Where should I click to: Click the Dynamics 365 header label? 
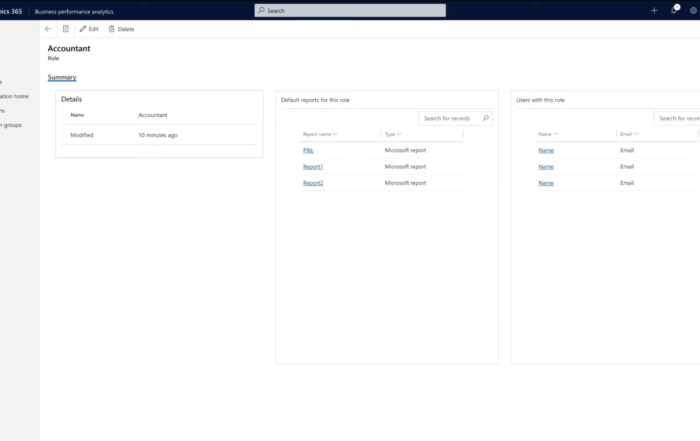click(11, 12)
